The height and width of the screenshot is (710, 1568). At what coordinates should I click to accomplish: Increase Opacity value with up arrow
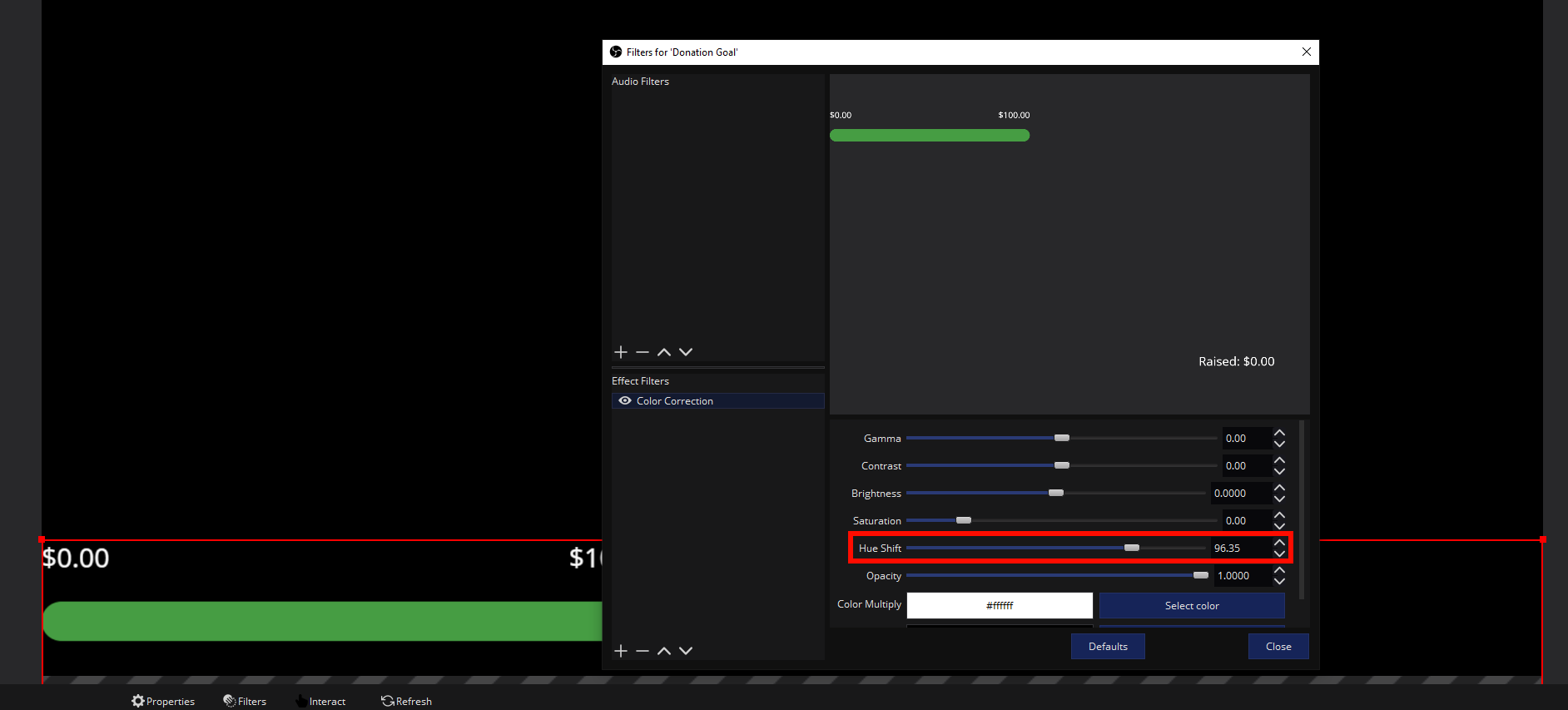click(1280, 570)
